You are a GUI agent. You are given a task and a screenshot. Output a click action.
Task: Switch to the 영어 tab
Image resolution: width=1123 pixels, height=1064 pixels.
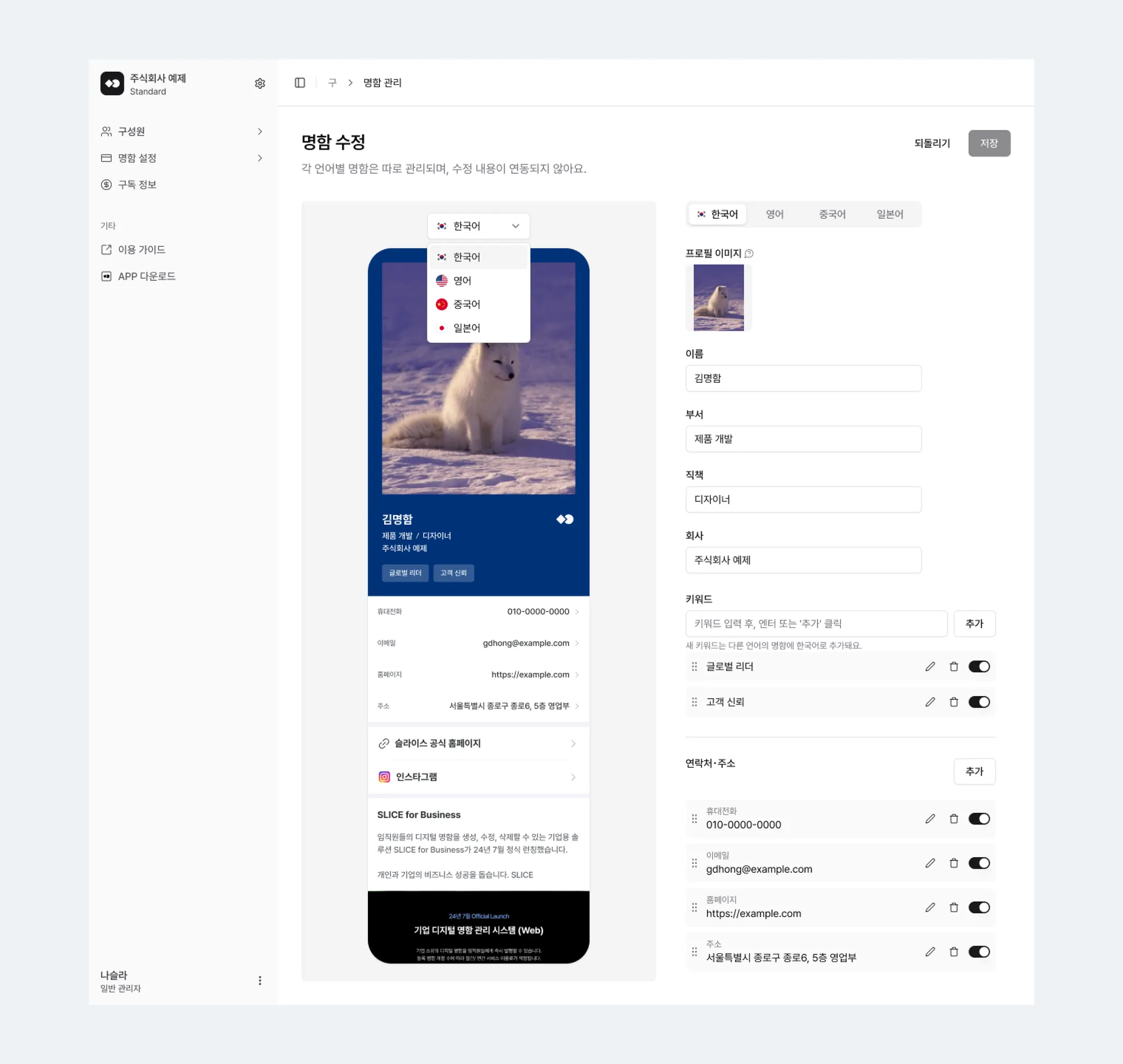point(774,214)
